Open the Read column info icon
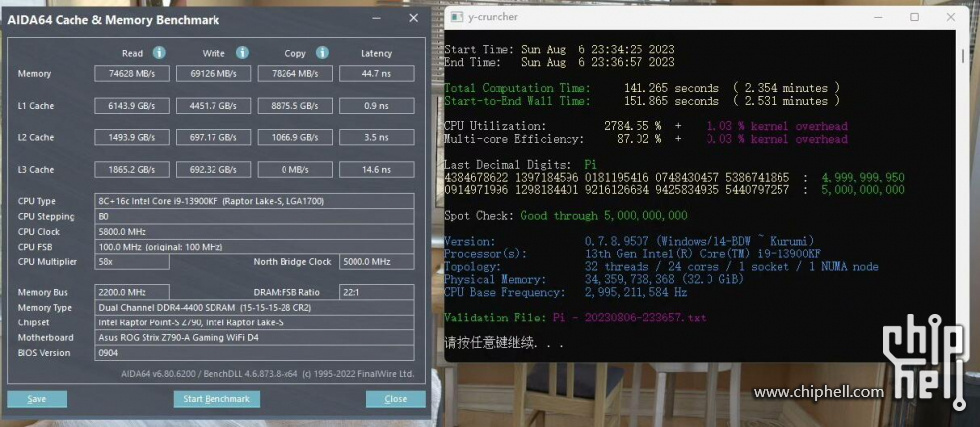Viewport: 980px width, 427px height. [x=159, y=53]
